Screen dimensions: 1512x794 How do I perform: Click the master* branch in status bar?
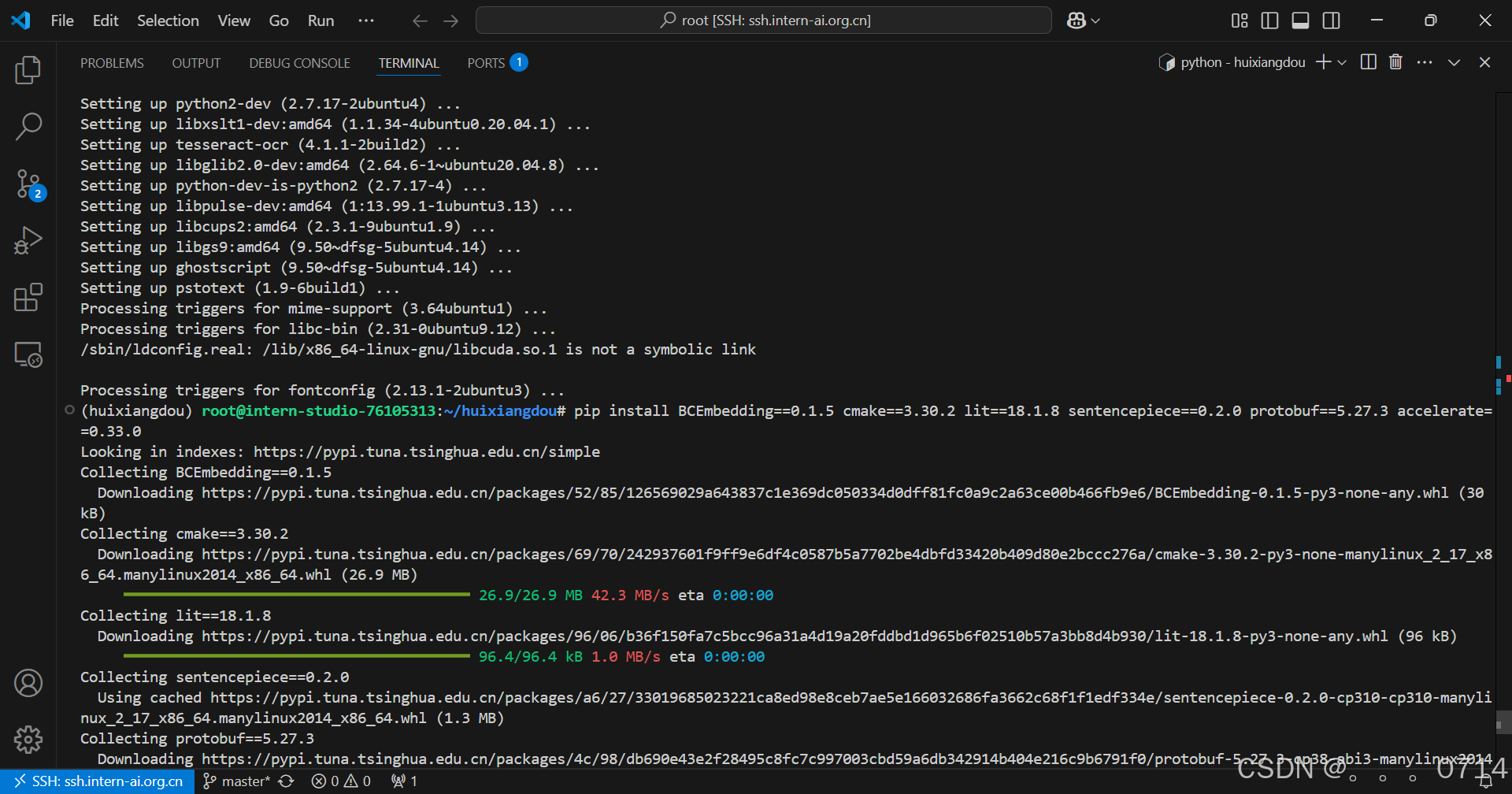pos(236,781)
